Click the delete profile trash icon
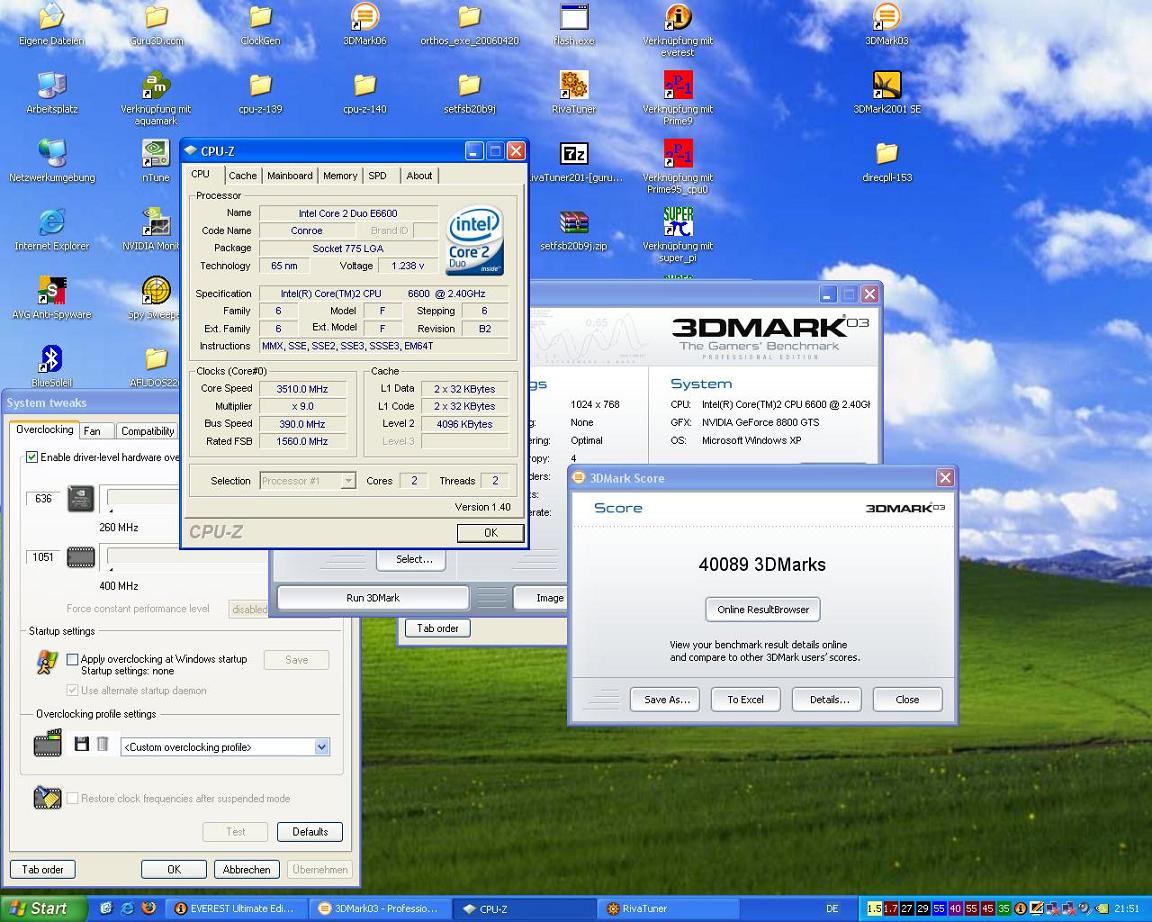Viewport: 1152px width, 922px height. 103,744
